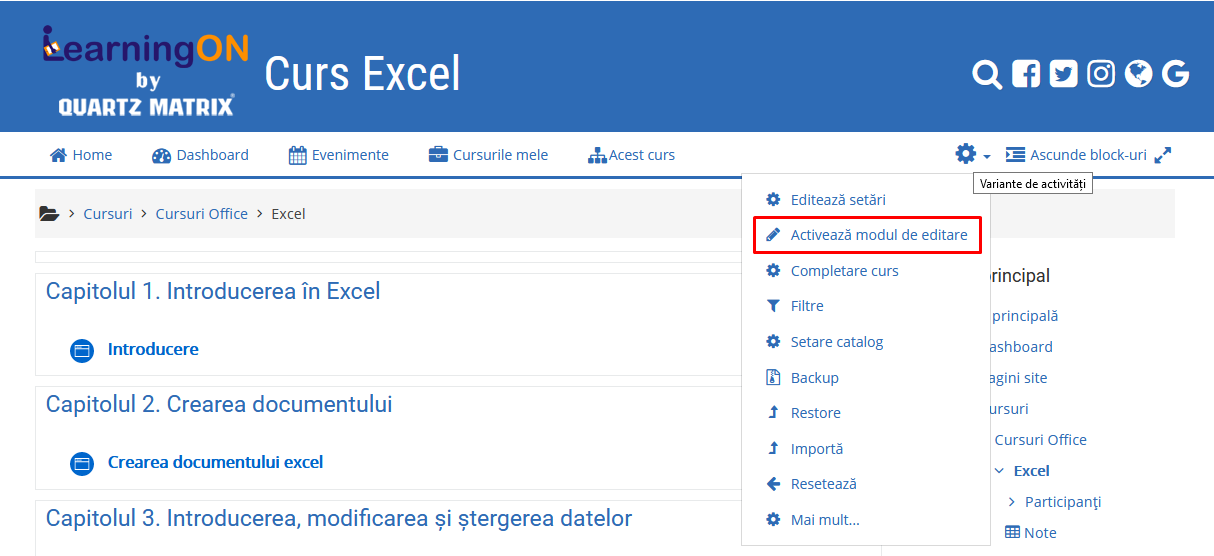Collapse the Excel tree node
This screenshot has width=1214, height=556.
(999, 471)
